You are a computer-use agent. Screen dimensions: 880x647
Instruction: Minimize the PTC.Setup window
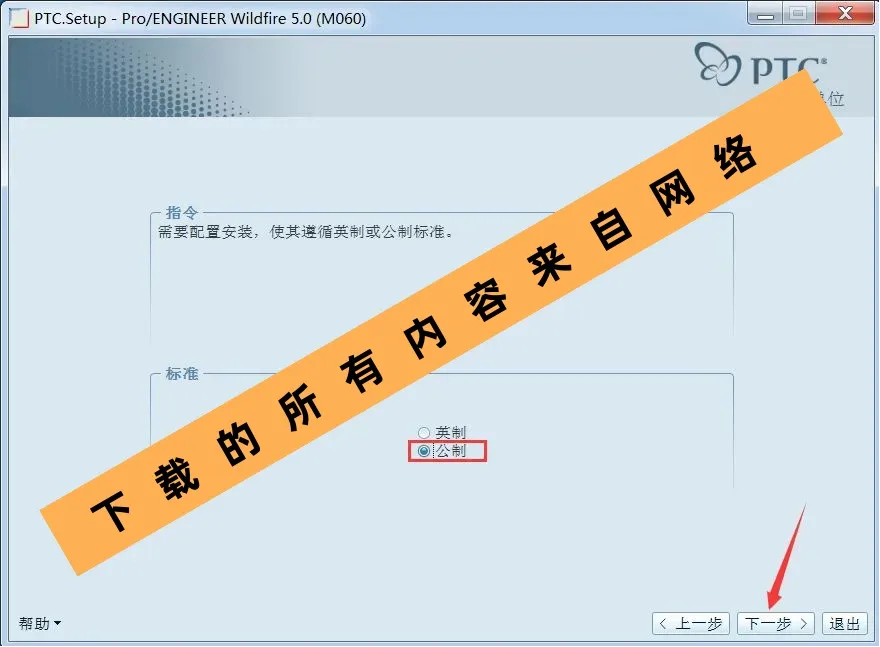(x=766, y=13)
